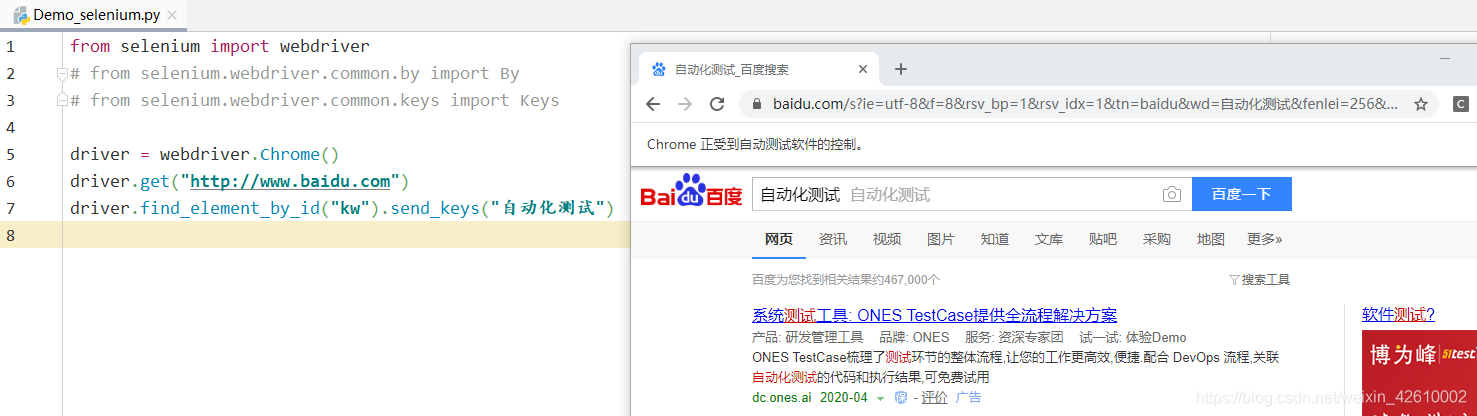Click the Chrome extension icon 'C'

tap(1461, 104)
